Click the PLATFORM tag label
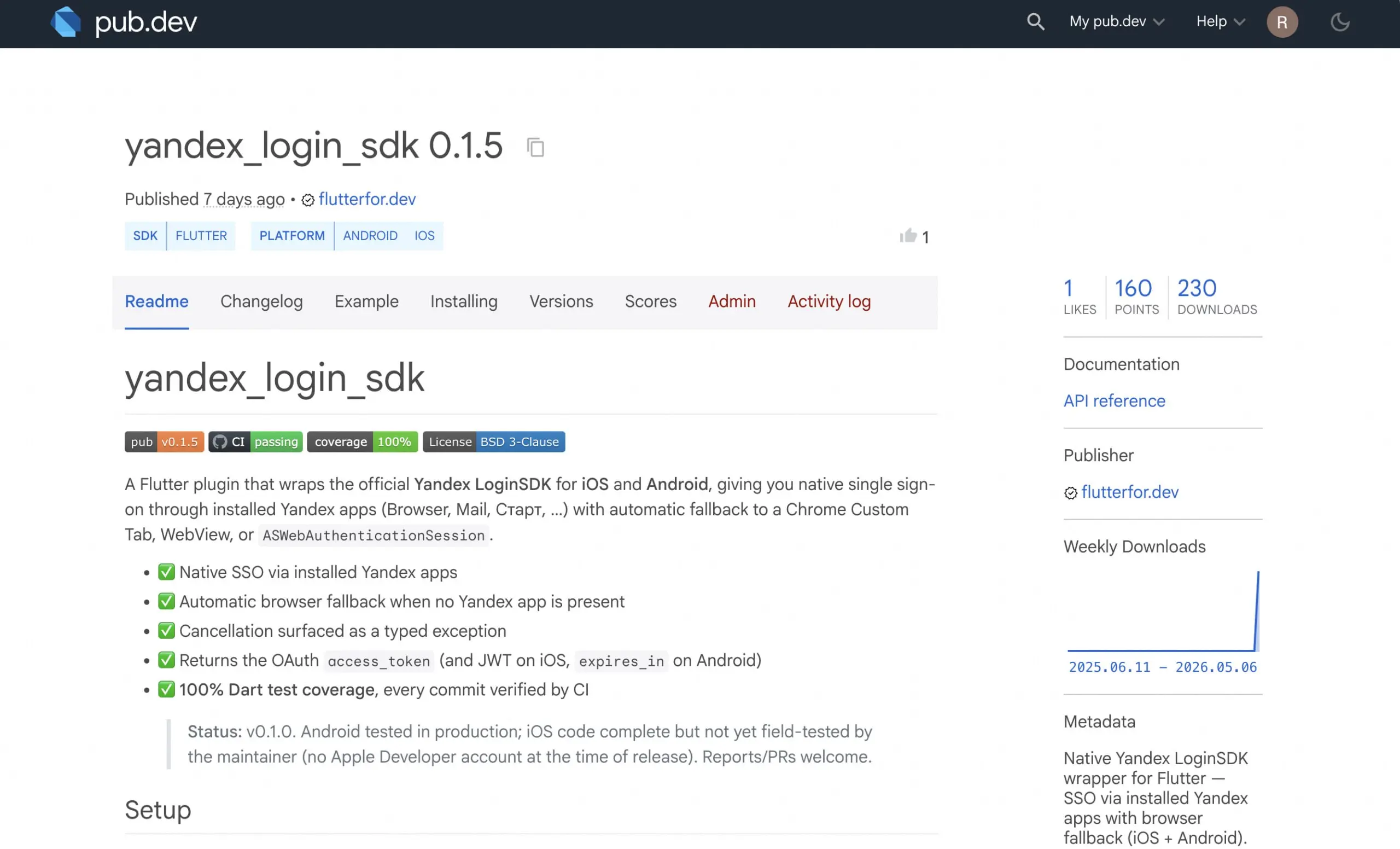 tap(292, 236)
